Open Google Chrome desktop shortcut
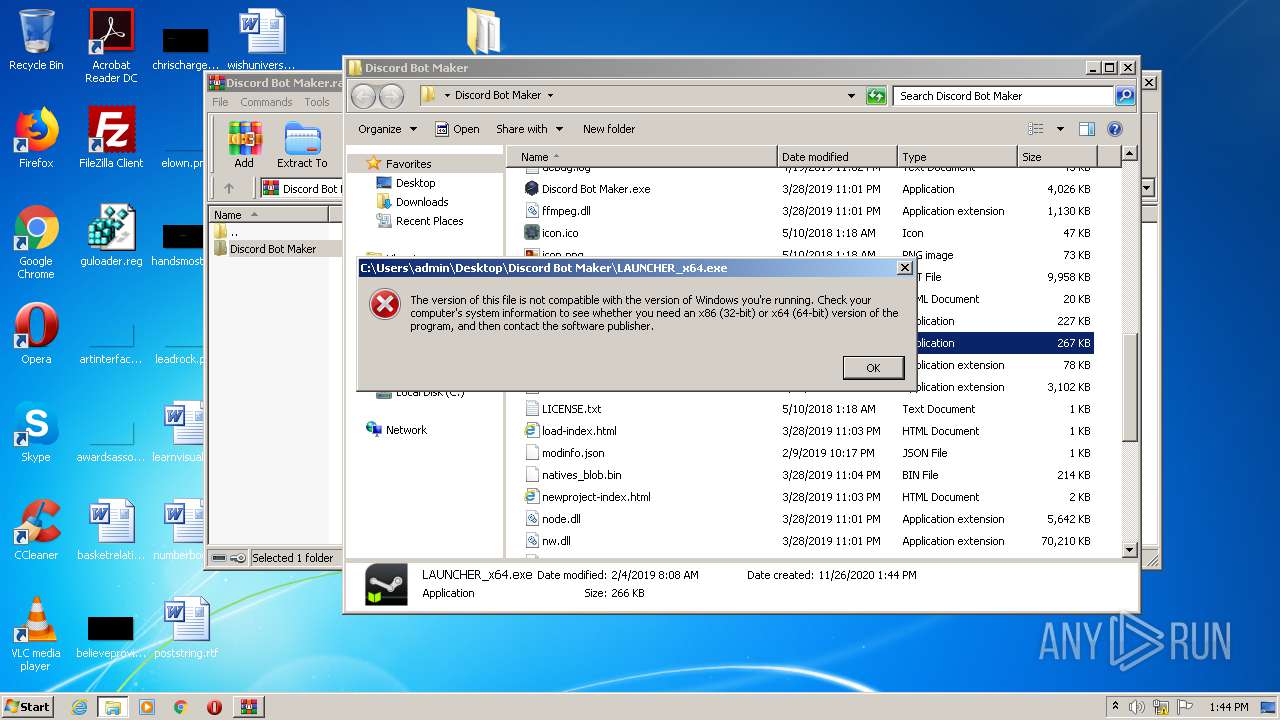 pos(36,242)
